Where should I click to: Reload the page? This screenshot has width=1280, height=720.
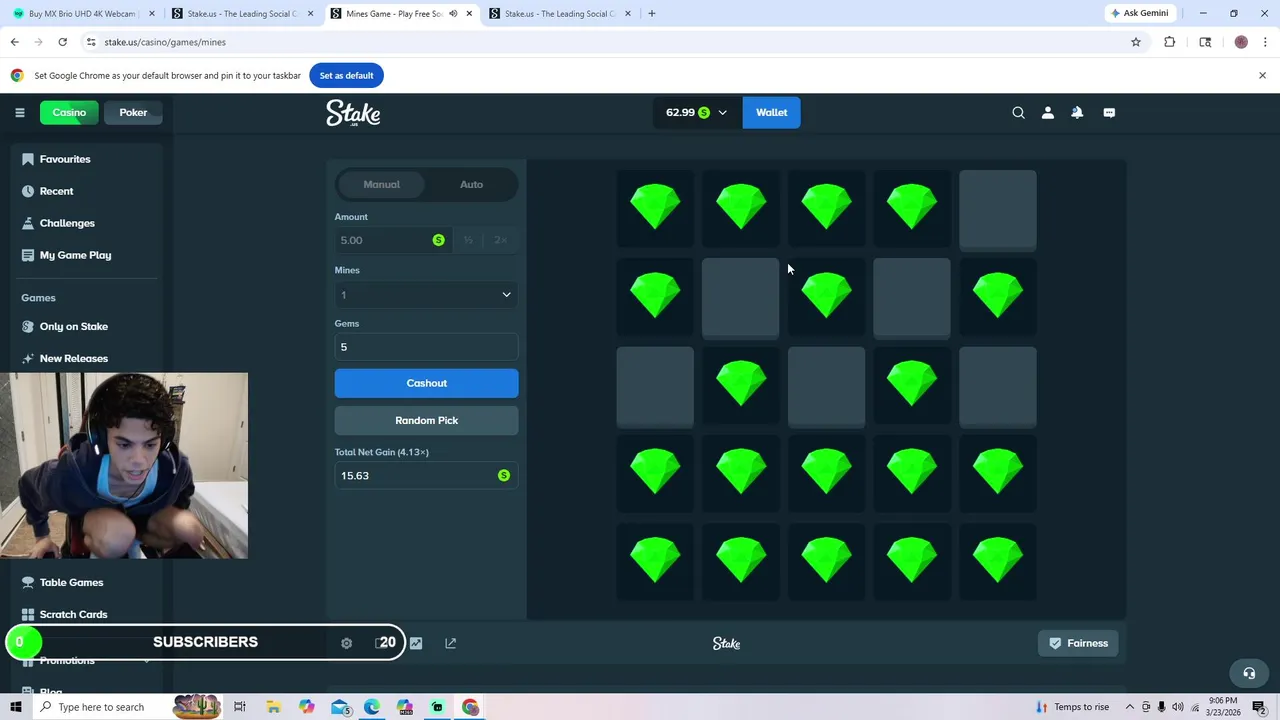[62, 42]
